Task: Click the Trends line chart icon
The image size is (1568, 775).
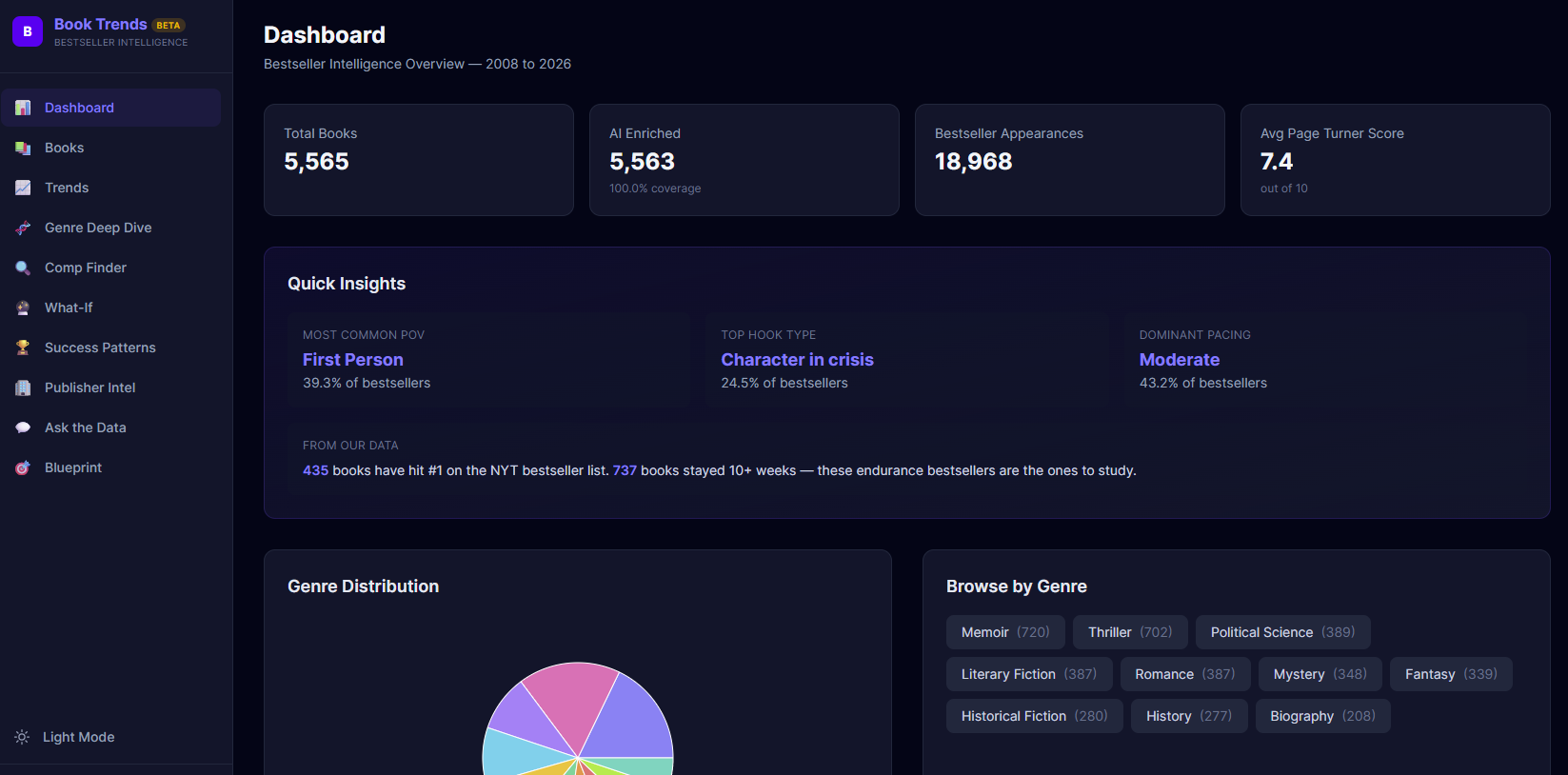Action: coord(23,188)
